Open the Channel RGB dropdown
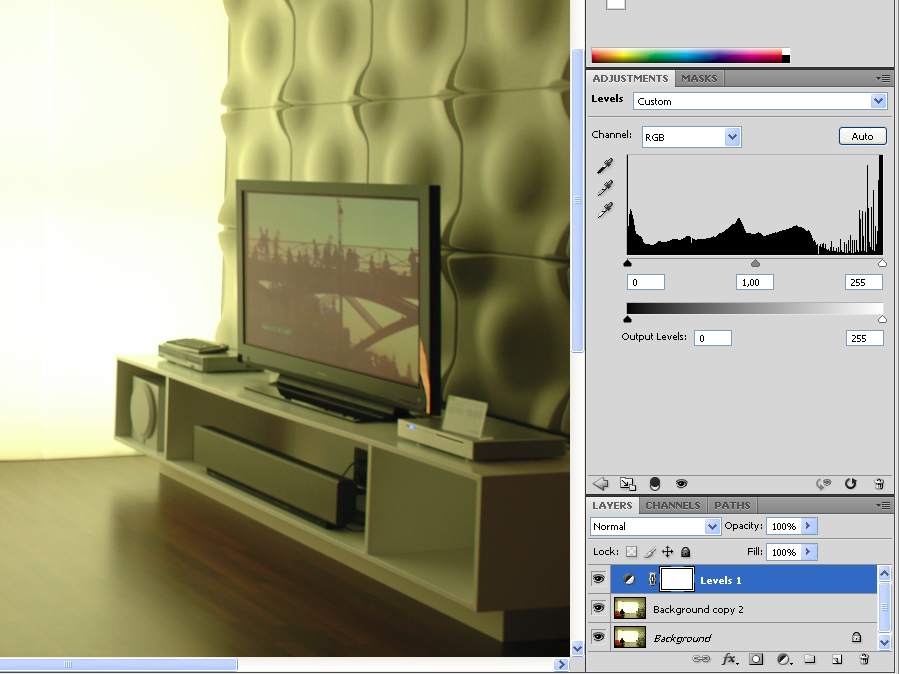The width and height of the screenshot is (899, 674). click(691, 137)
